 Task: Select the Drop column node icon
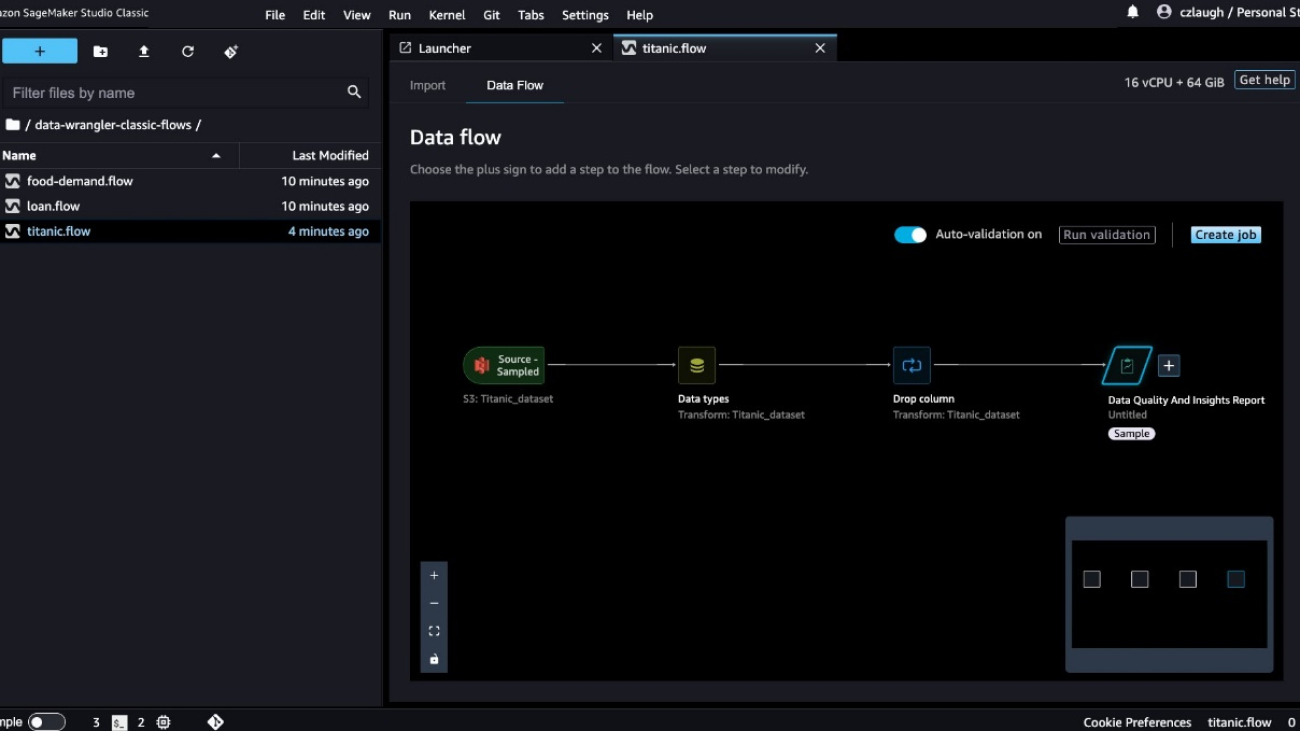tap(912, 366)
